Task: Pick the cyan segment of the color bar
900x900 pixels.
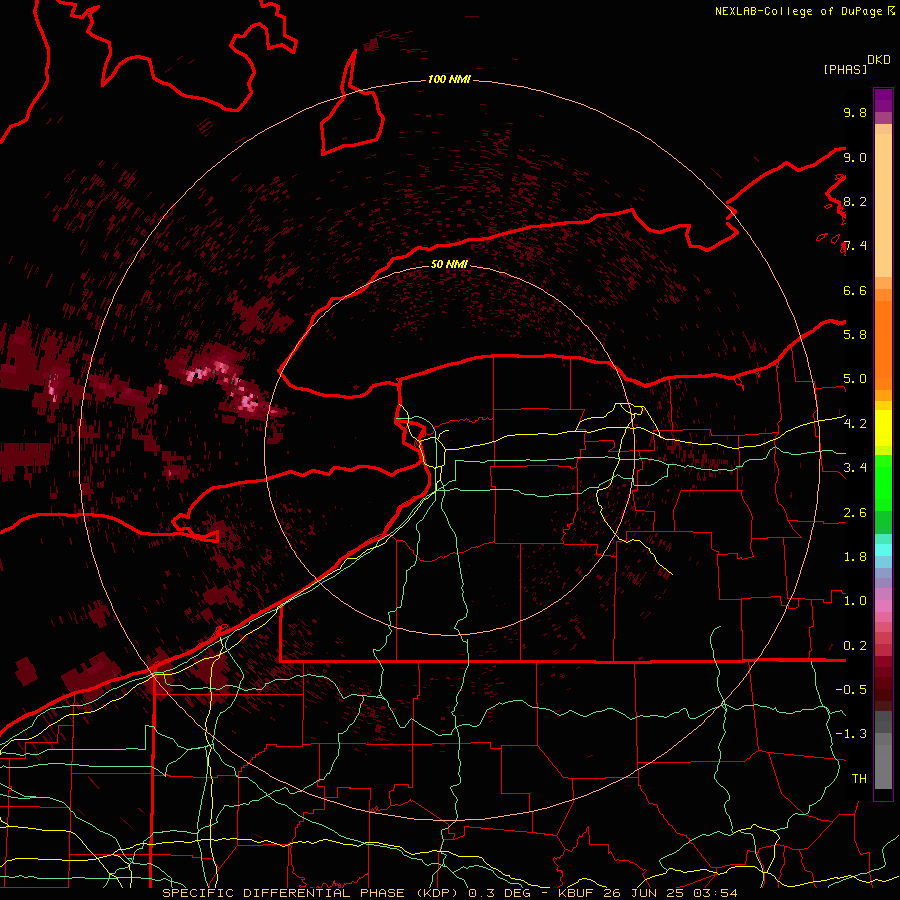Action: (883, 550)
